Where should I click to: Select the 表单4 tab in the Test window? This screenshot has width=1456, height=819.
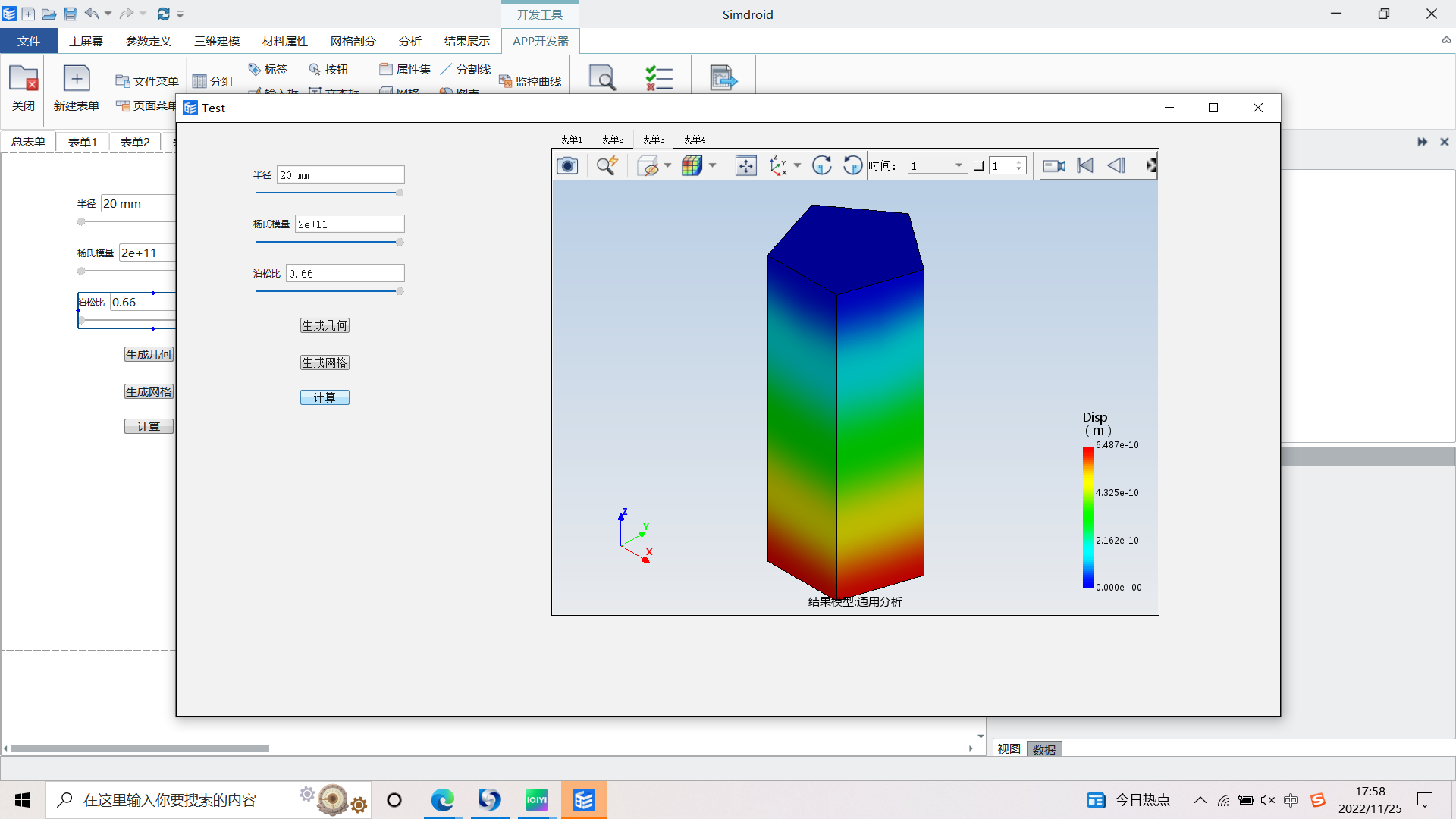[694, 140]
